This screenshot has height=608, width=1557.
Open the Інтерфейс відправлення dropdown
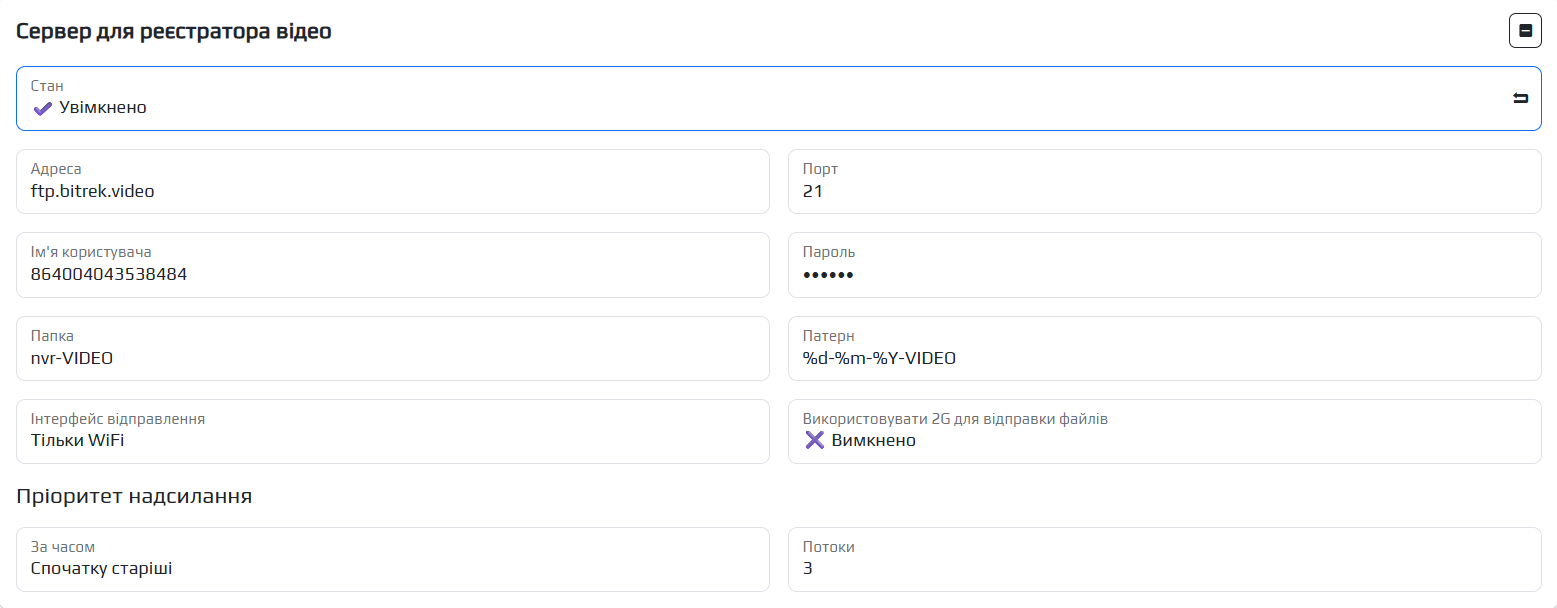(392, 431)
